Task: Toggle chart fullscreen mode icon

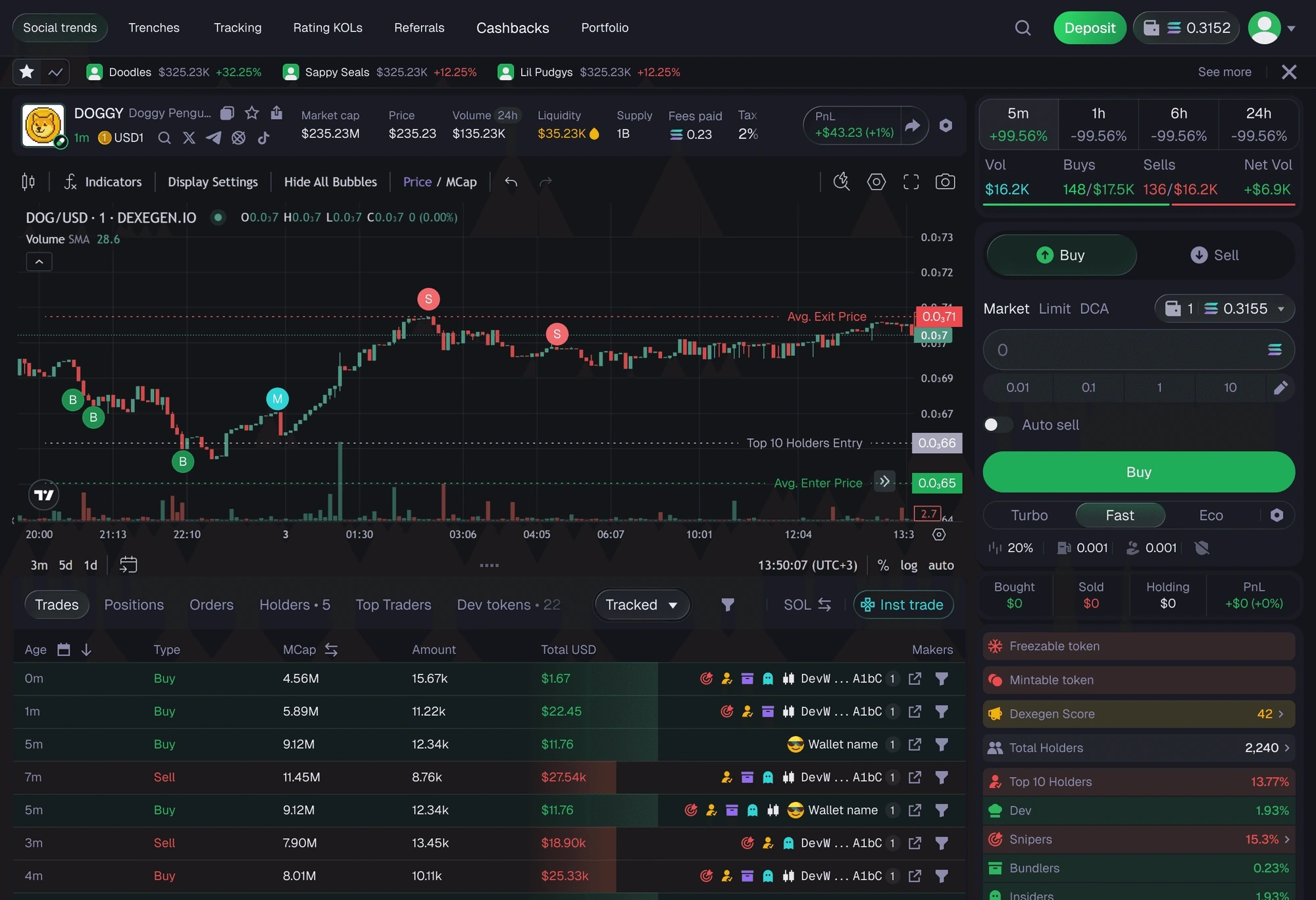Action: pos(911,182)
